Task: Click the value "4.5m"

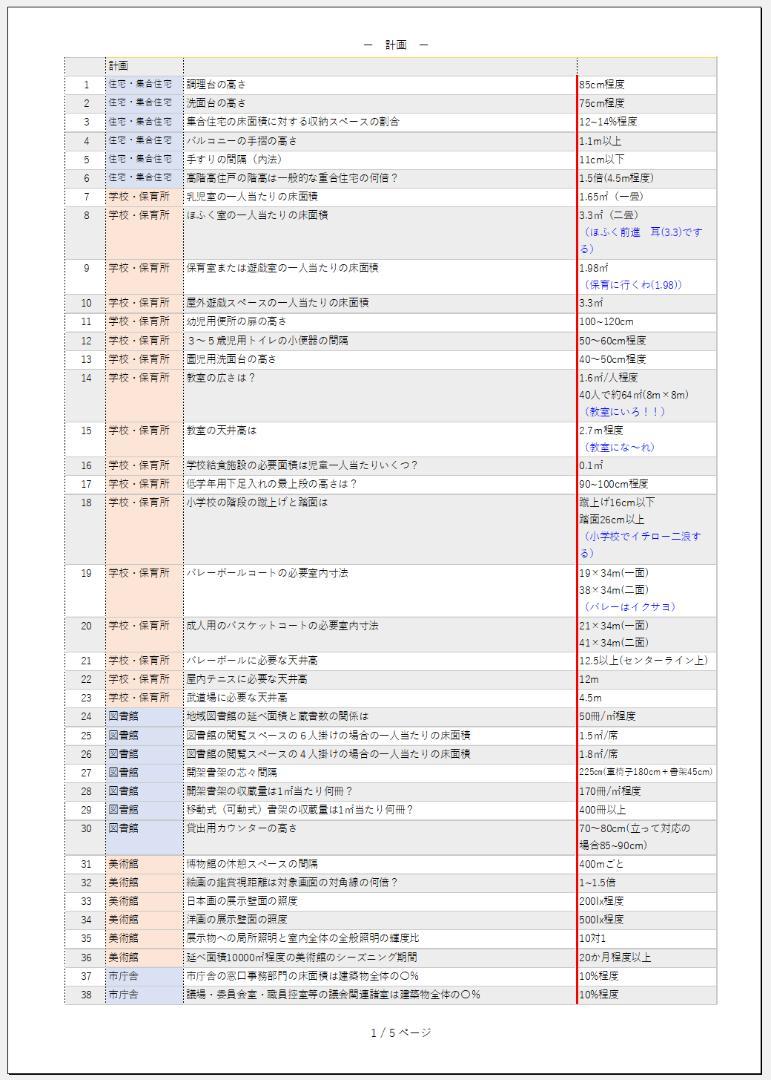Action: click(x=590, y=698)
